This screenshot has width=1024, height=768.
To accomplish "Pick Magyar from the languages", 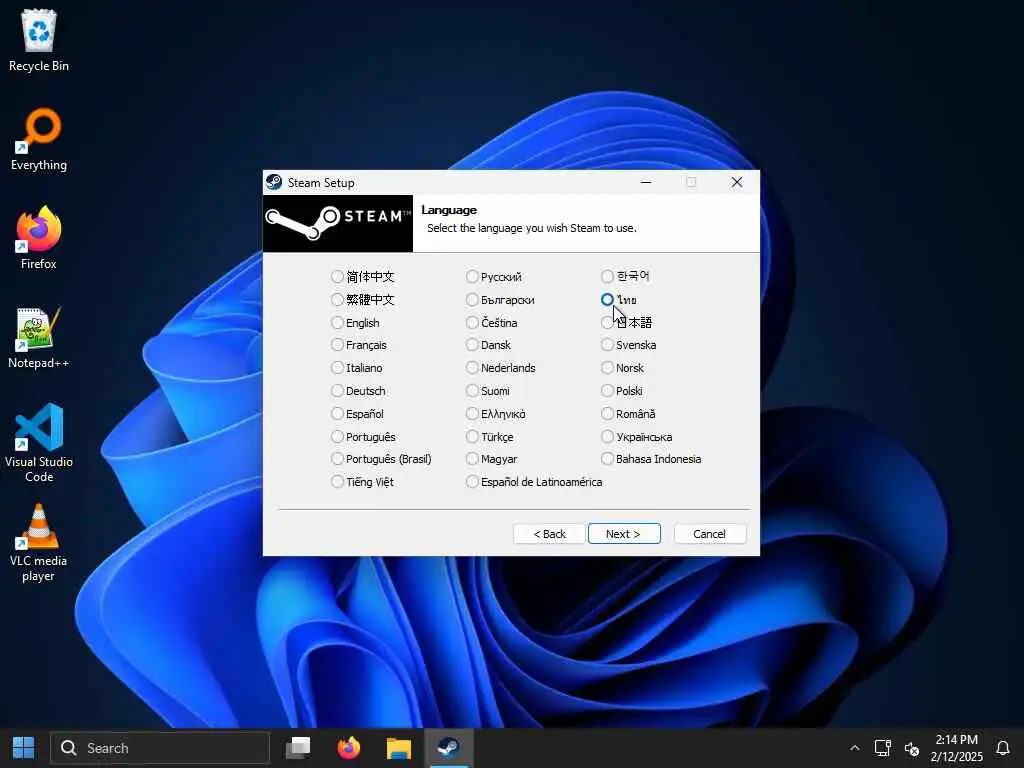I will [x=472, y=459].
